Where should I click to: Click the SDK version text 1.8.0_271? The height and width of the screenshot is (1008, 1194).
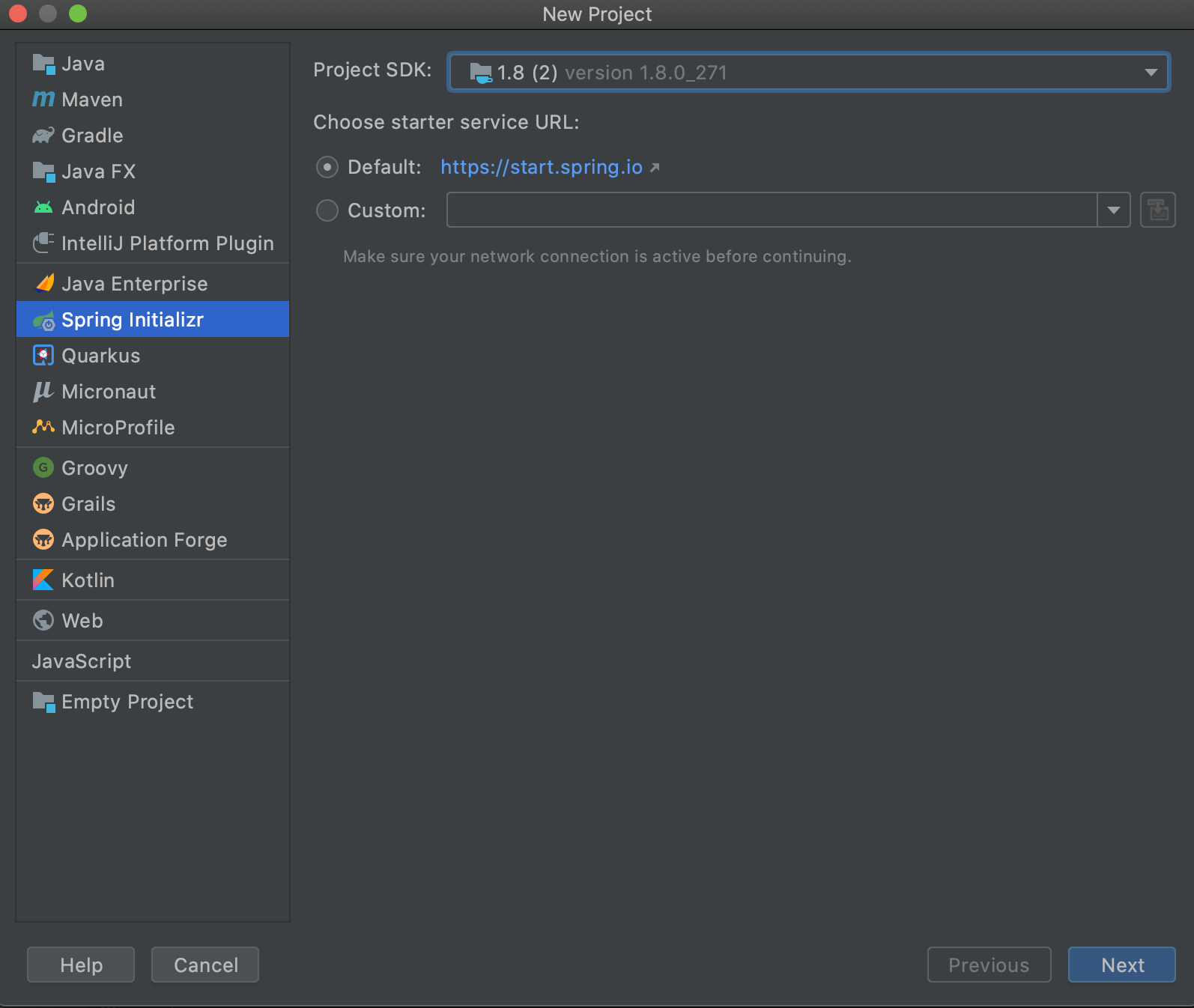click(646, 73)
